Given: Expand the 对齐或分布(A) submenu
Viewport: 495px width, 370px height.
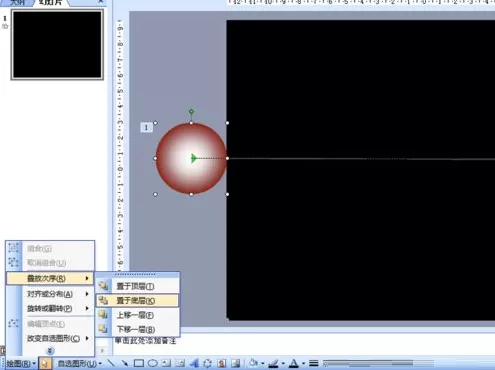Looking at the screenshot, I should click(50, 294).
